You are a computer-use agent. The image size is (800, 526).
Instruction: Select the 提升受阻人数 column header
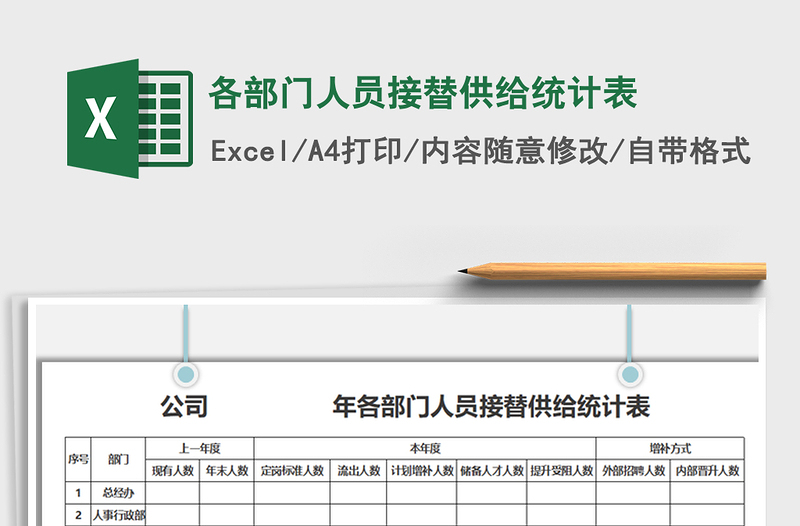point(562,470)
